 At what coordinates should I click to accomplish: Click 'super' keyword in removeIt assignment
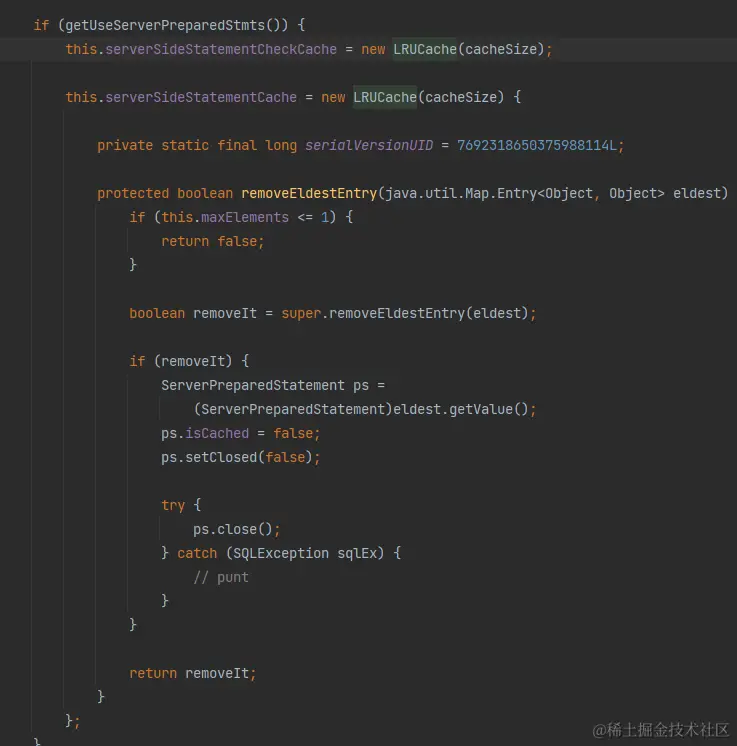(301, 314)
